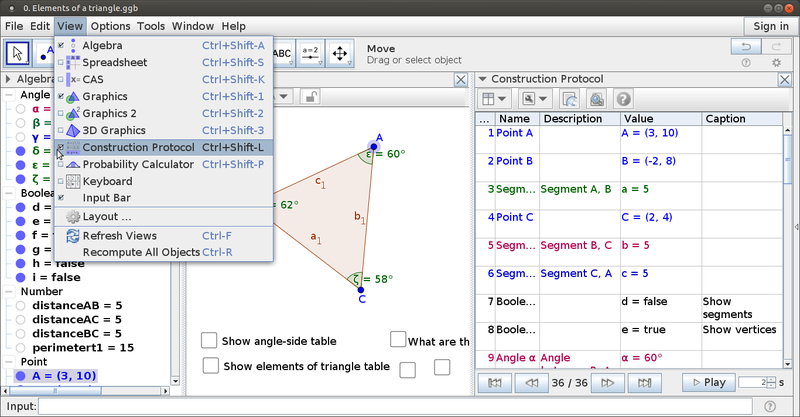Toggle Graphics view in the View menu
Viewport: 800px width, 417px height.
click(164, 96)
